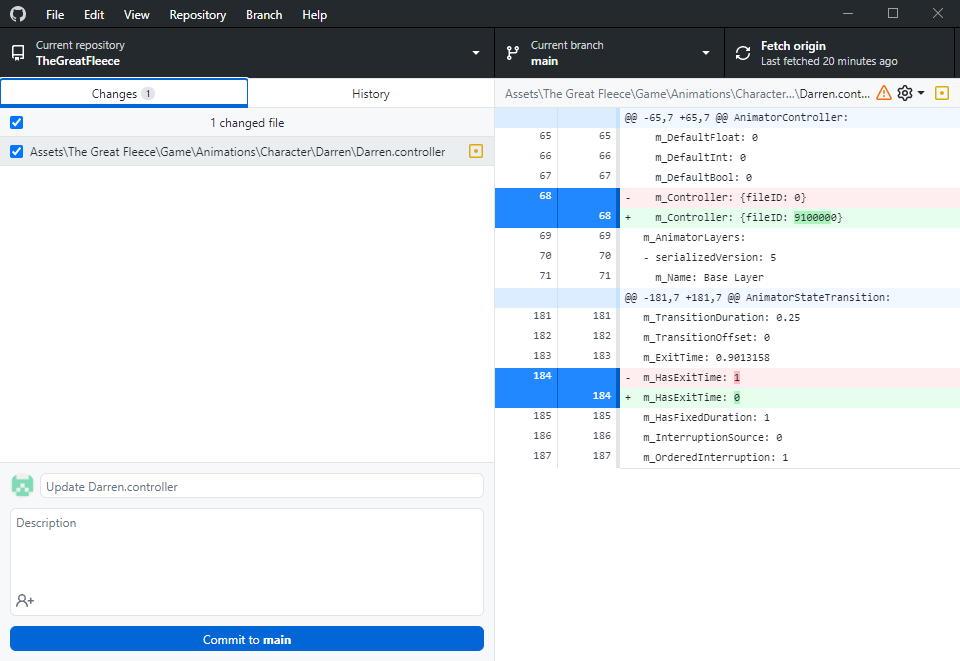Click the Commit to main button
960x661 pixels.
[x=247, y=639]
